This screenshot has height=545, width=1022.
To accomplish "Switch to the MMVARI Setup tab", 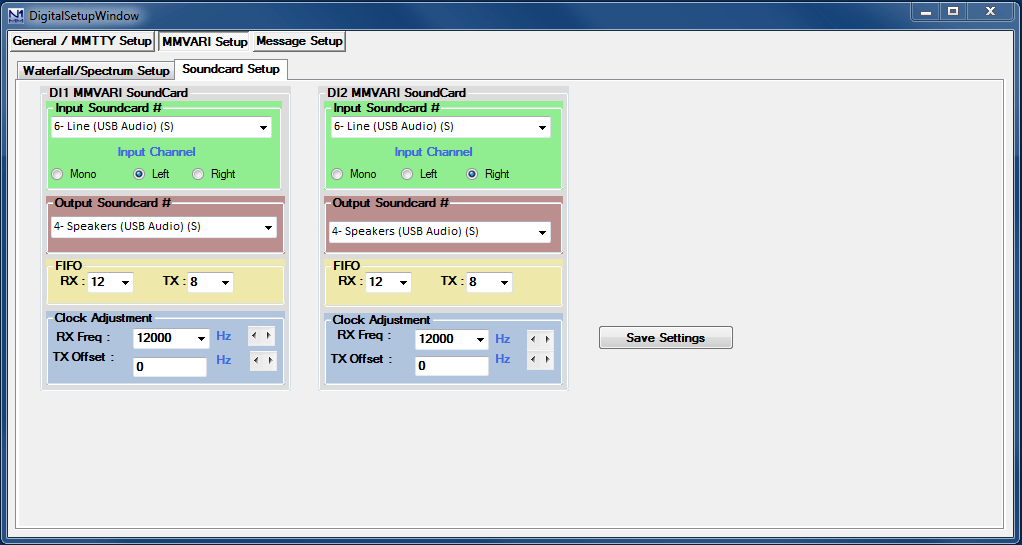I will coord(205,42).
